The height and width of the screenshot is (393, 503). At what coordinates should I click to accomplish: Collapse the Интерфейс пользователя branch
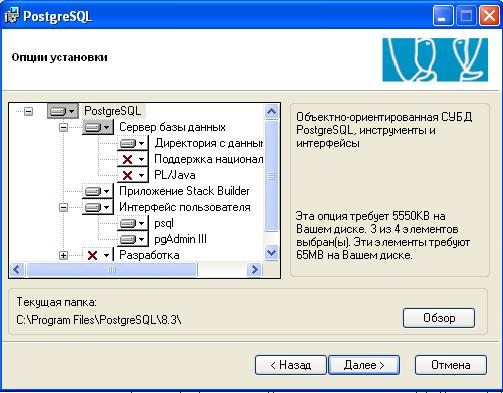(63, 207)
